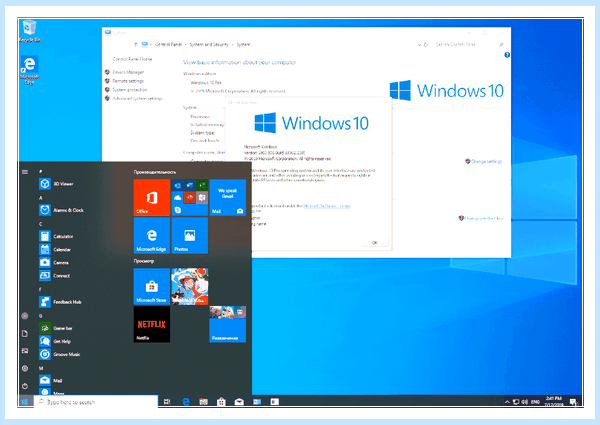This screenshot has width=600, height=425.
Task: Open the Microsoft Store tile
Action: pyautogui.click(x=152, y=286)
